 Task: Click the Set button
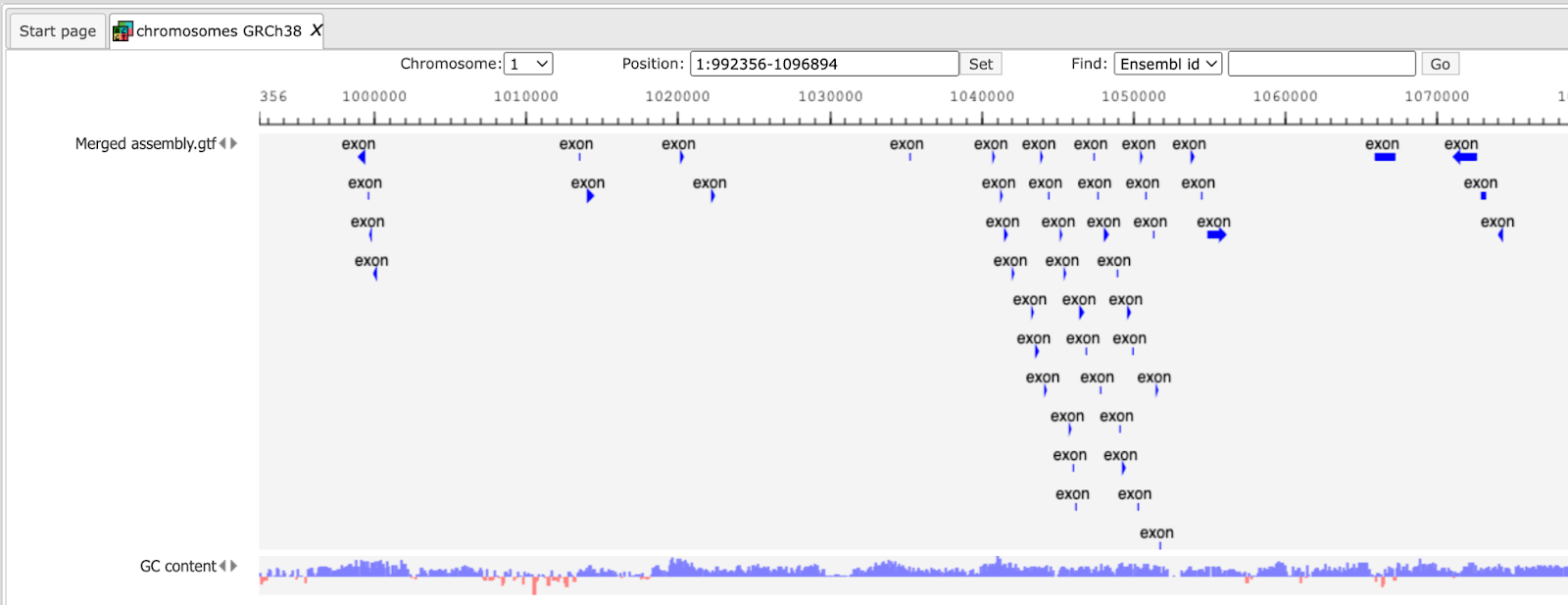(x=980, y=64)
